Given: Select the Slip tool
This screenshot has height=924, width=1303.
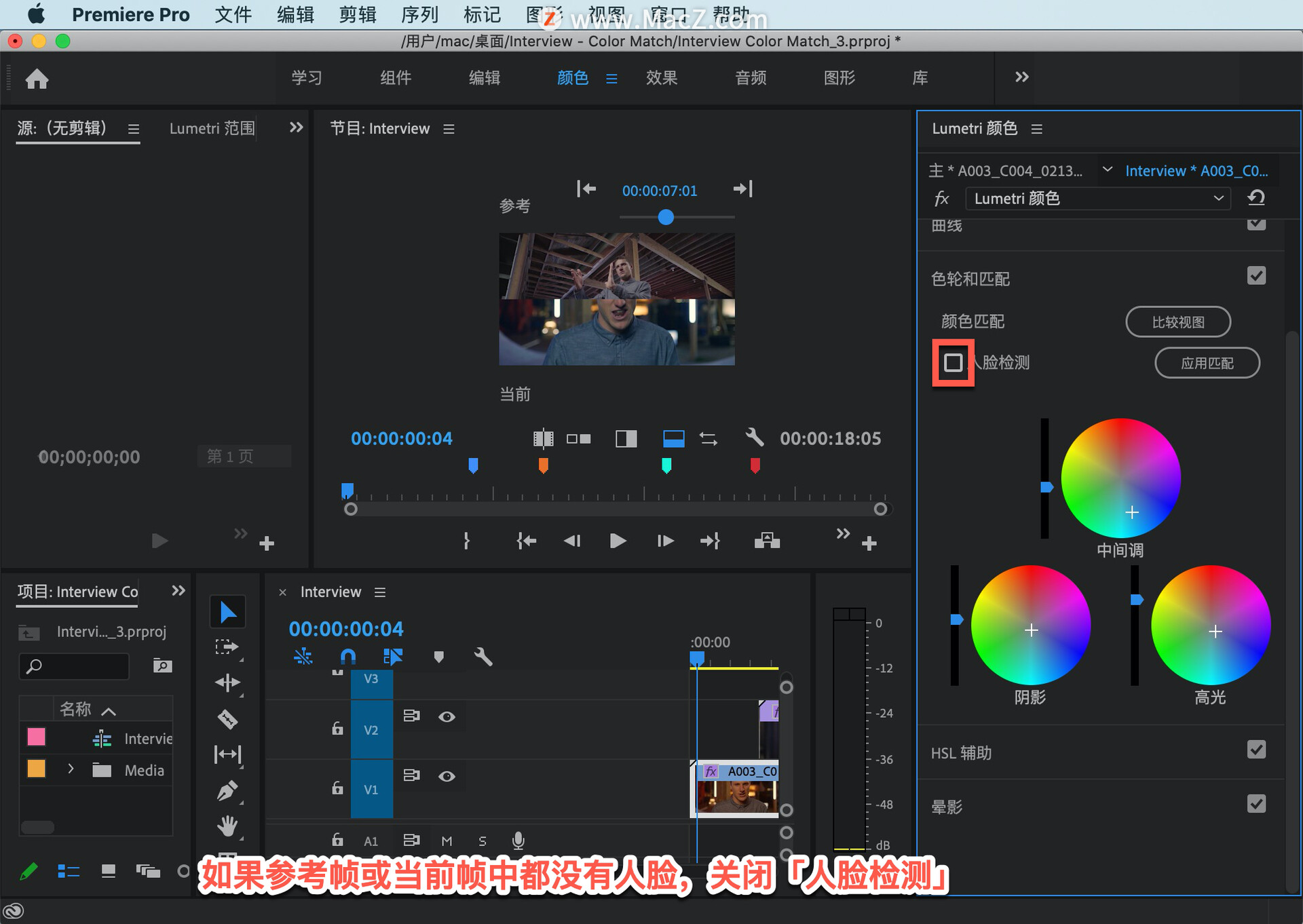Looking at the screenshot, I should pos(227,754).
